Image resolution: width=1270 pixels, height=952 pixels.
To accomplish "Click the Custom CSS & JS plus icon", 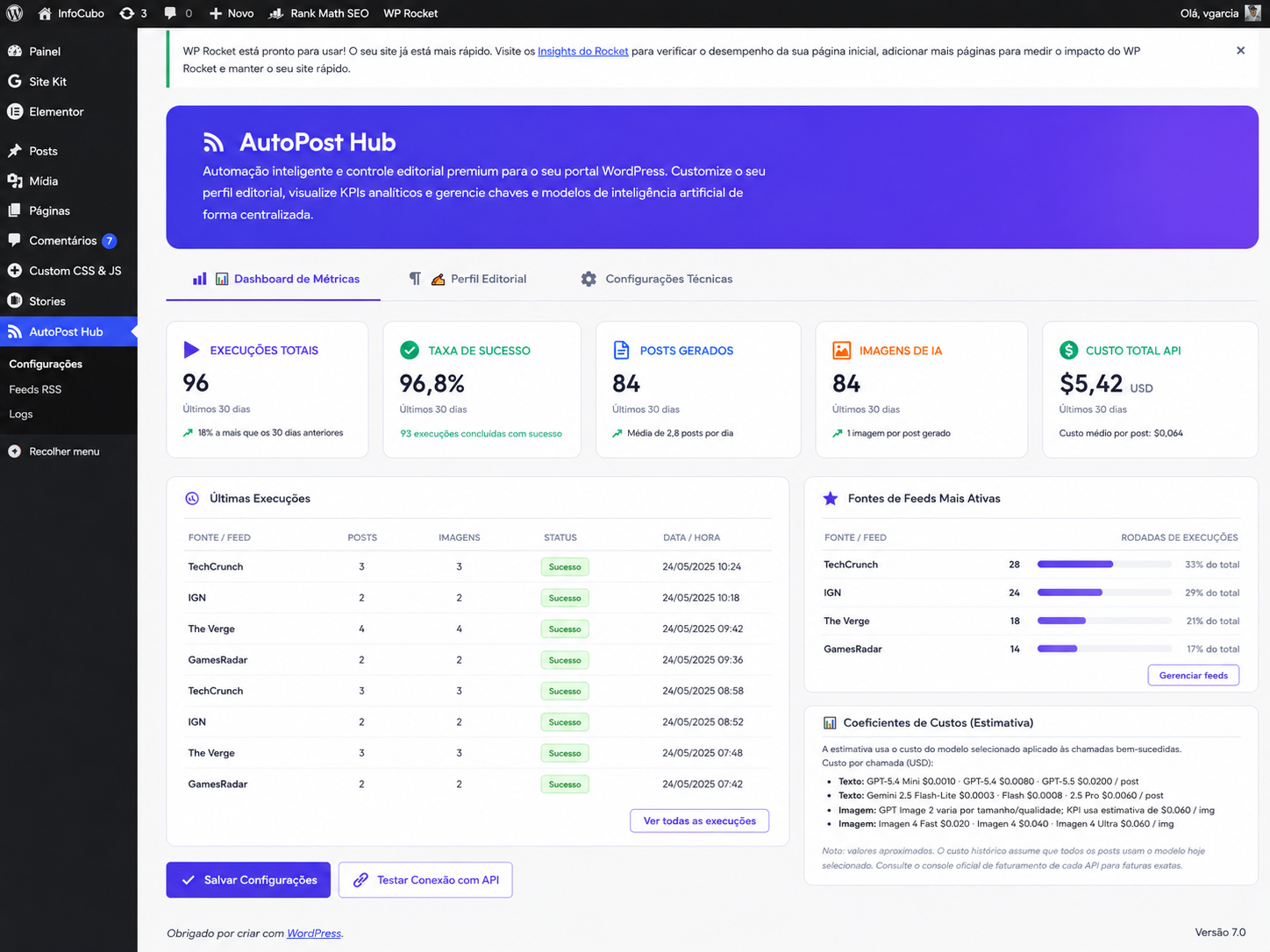I will click(x=15, y=271).
